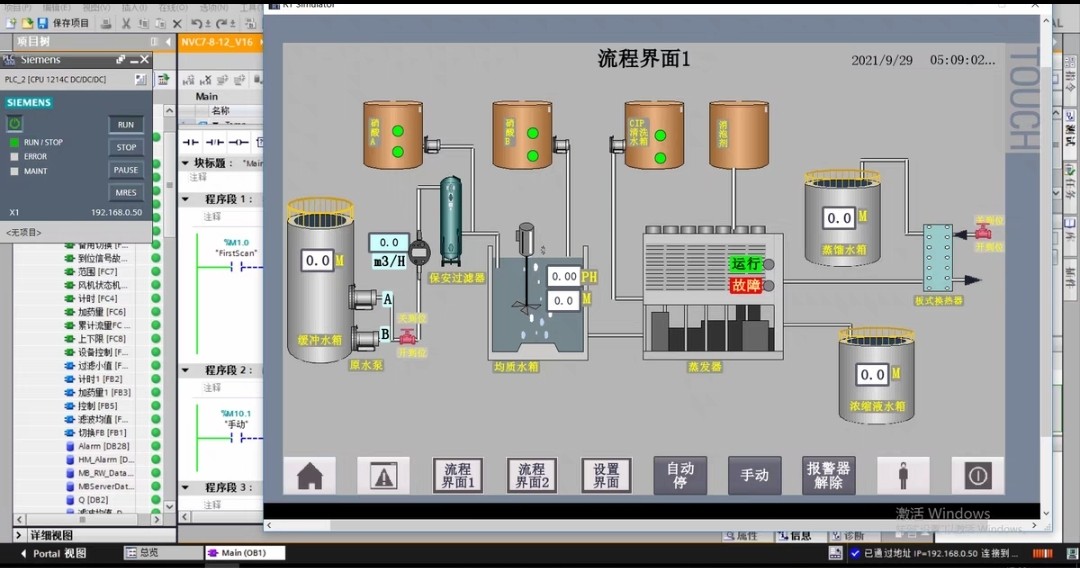Click the mixer agitator motor icon
Image resolution: width=1080 pixels, height=568 pixels.
(x=526, y=240)
